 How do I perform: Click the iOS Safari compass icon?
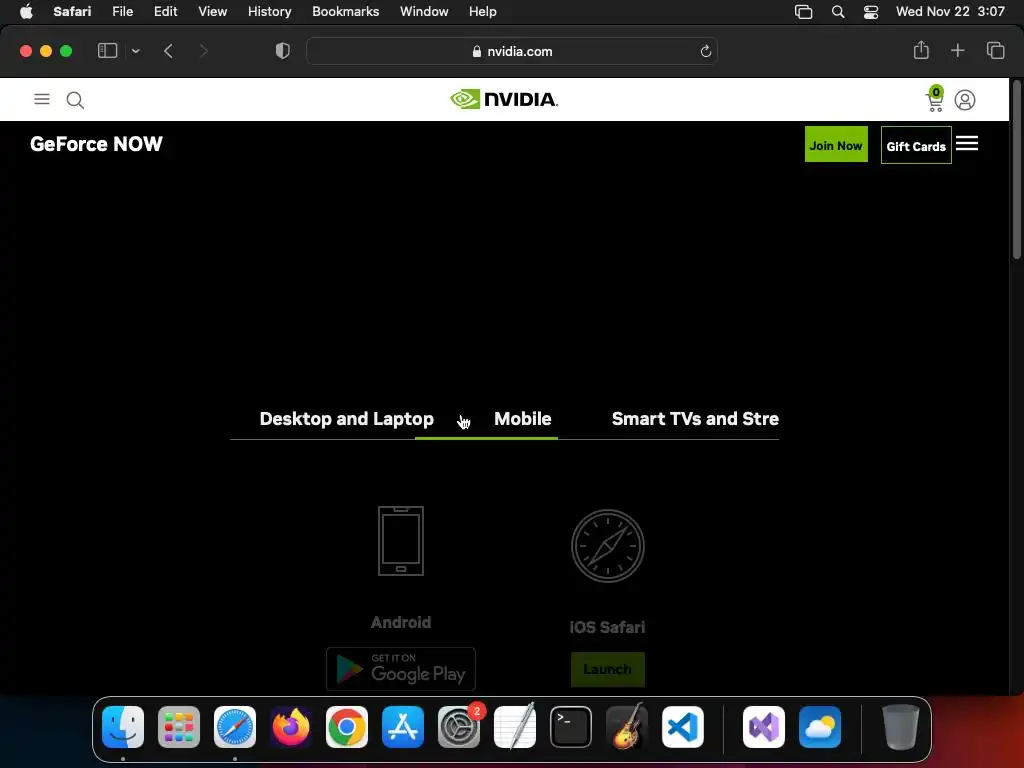pos(607,546)
